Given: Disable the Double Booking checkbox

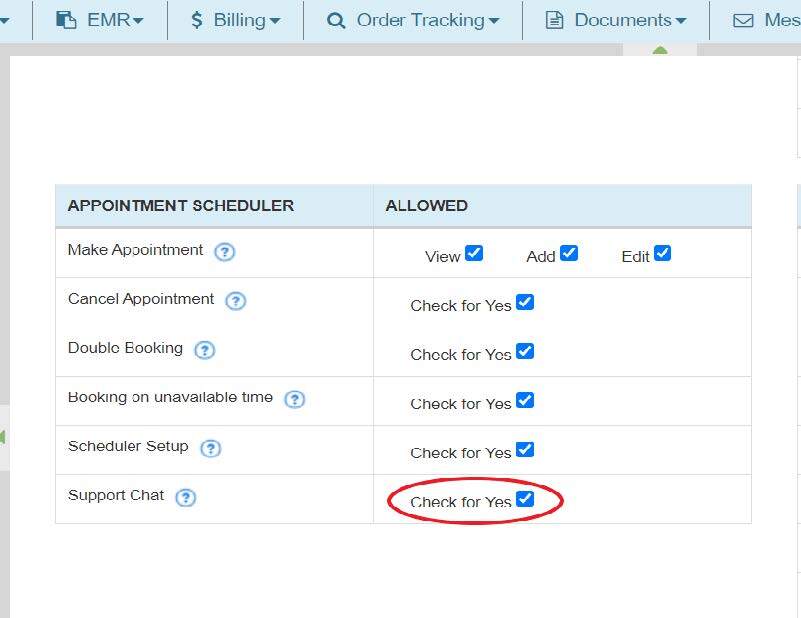Looking at the screenshot, I should (525, 351).
